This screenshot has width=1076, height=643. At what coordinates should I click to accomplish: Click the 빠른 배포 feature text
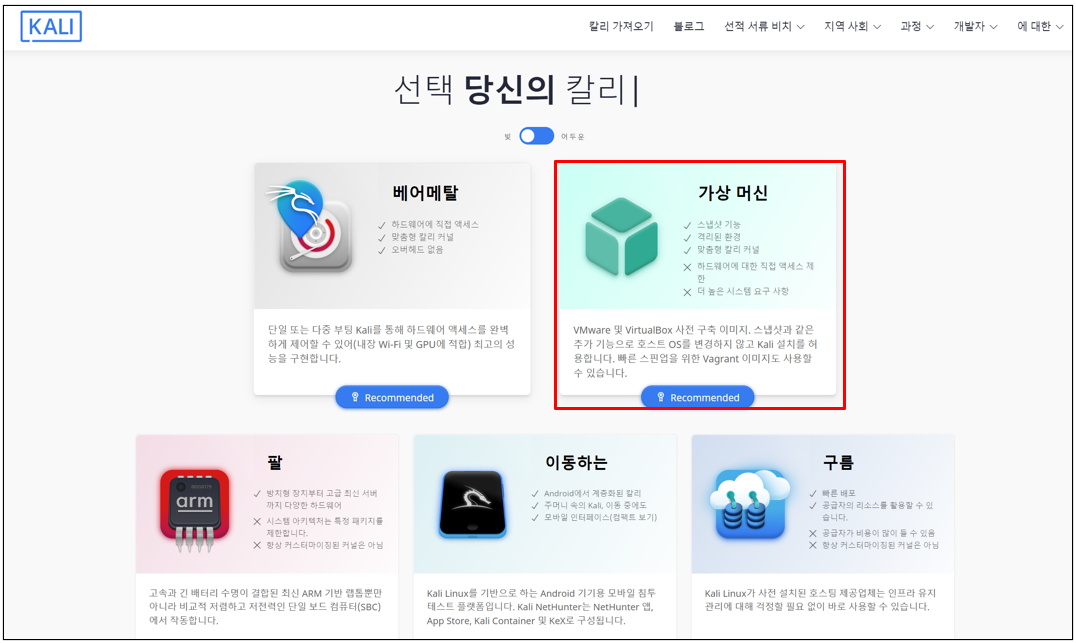839,493
